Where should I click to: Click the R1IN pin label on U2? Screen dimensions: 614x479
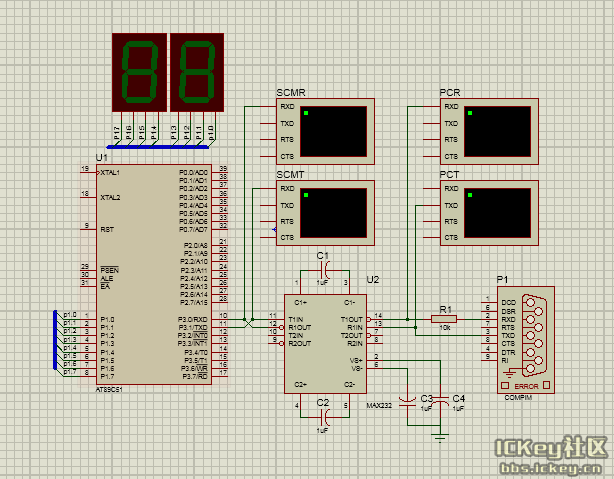pyautogui.click(x=355, y=327)
